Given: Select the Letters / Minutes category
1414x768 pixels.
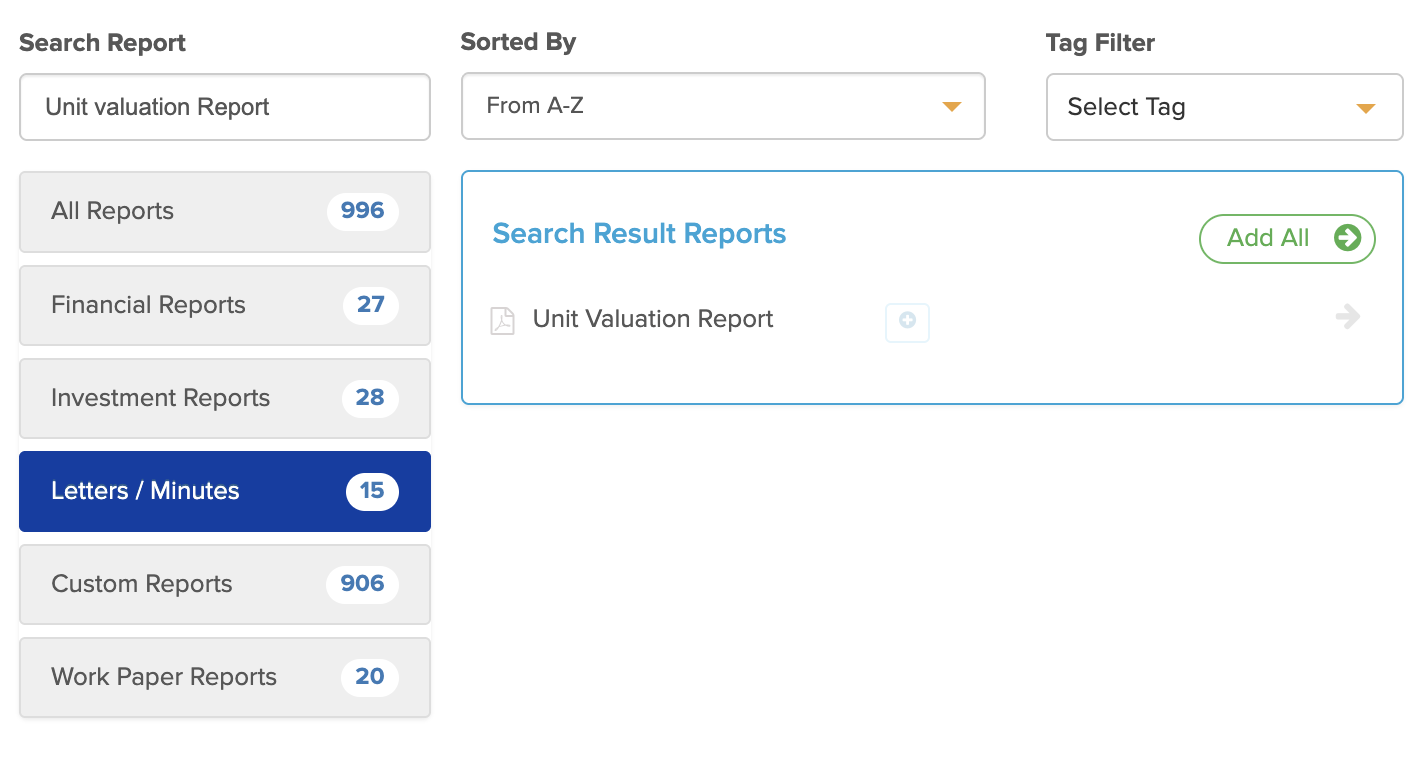Looking at the screenshot, I should pos(225,491).
